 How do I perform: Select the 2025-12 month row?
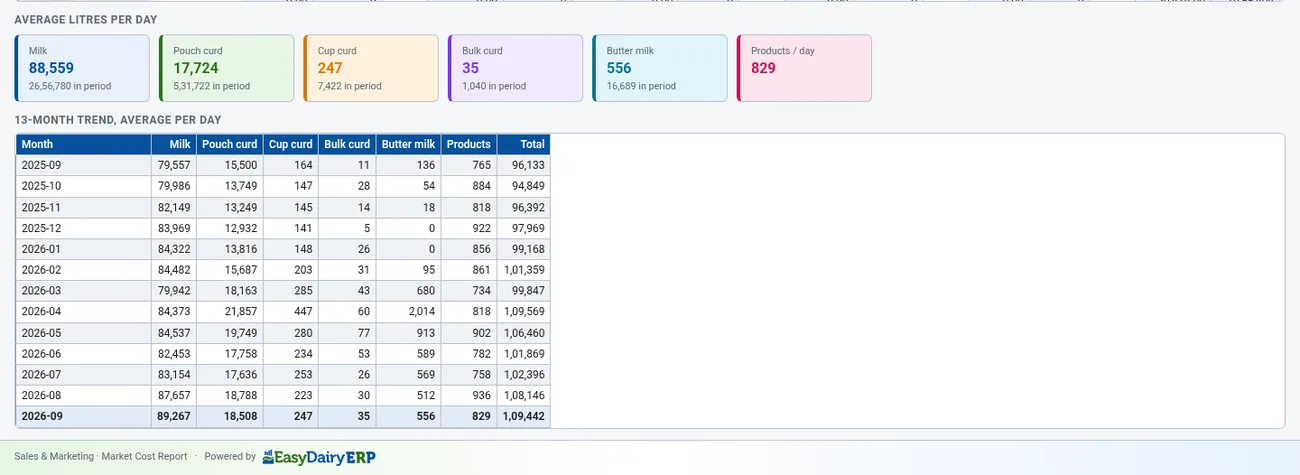point(283,228)
